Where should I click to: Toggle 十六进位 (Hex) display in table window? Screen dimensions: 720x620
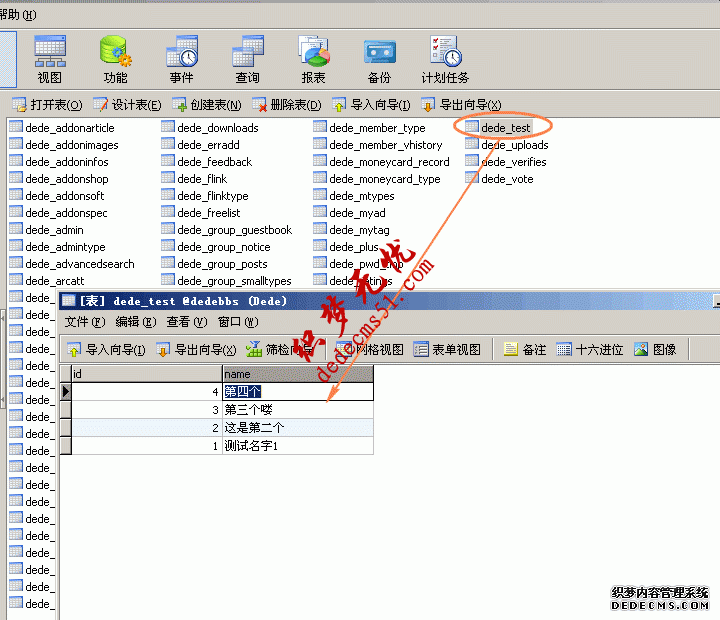pos(590,349)
